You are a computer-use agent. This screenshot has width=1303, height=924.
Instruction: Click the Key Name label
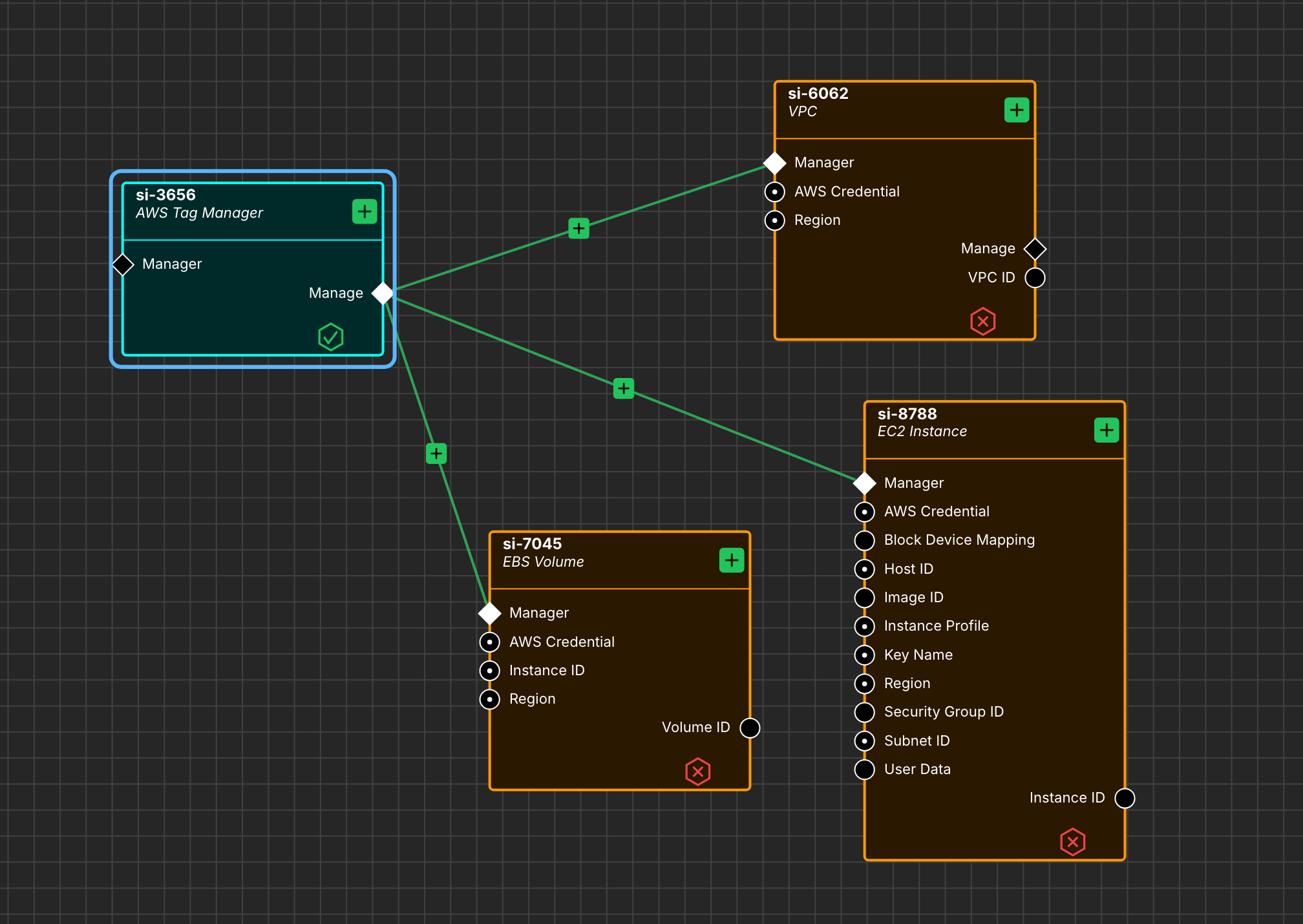click(918, 655)
